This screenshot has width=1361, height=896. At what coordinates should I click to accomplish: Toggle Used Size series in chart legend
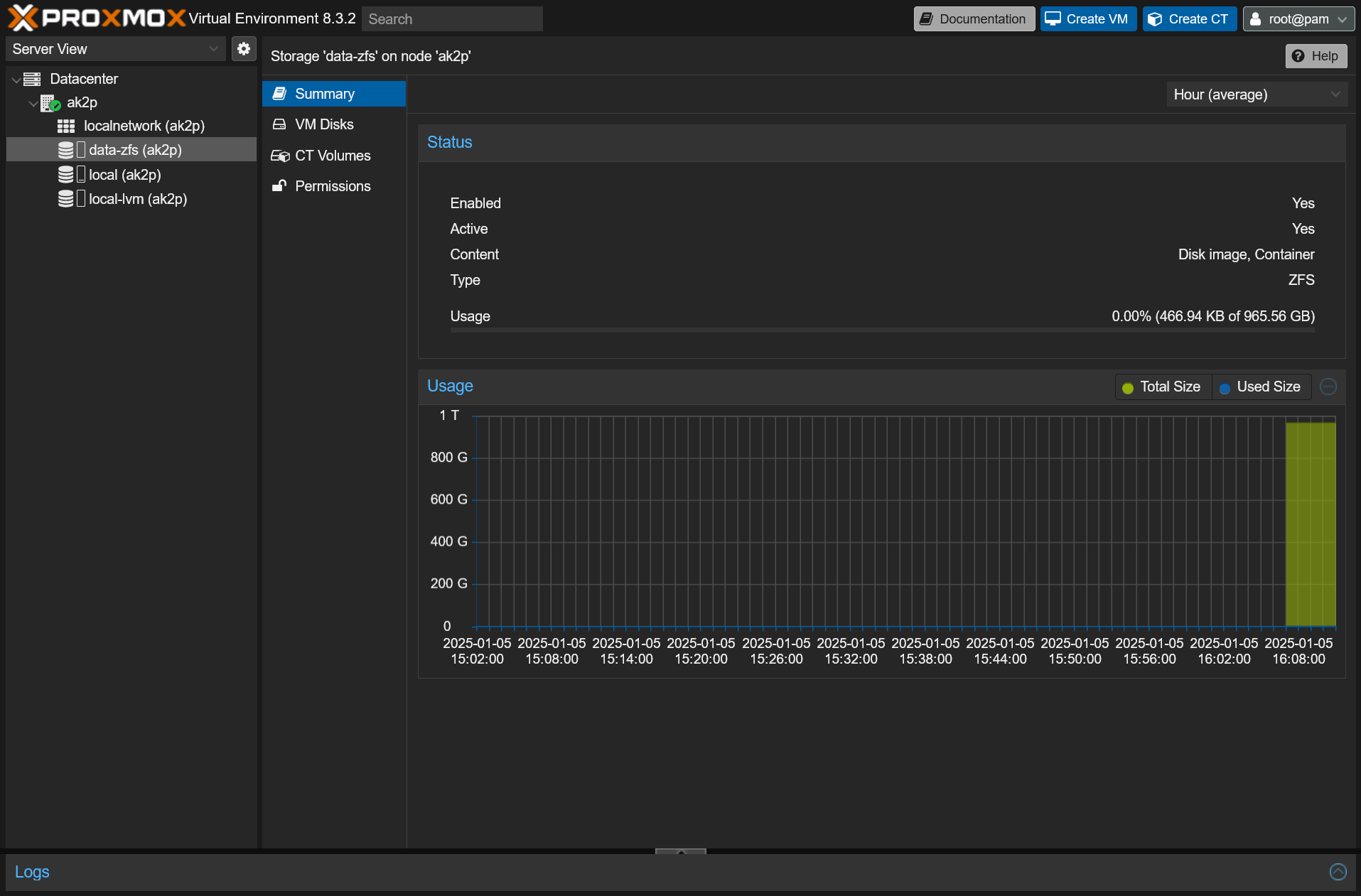(x=1261, y=387)
